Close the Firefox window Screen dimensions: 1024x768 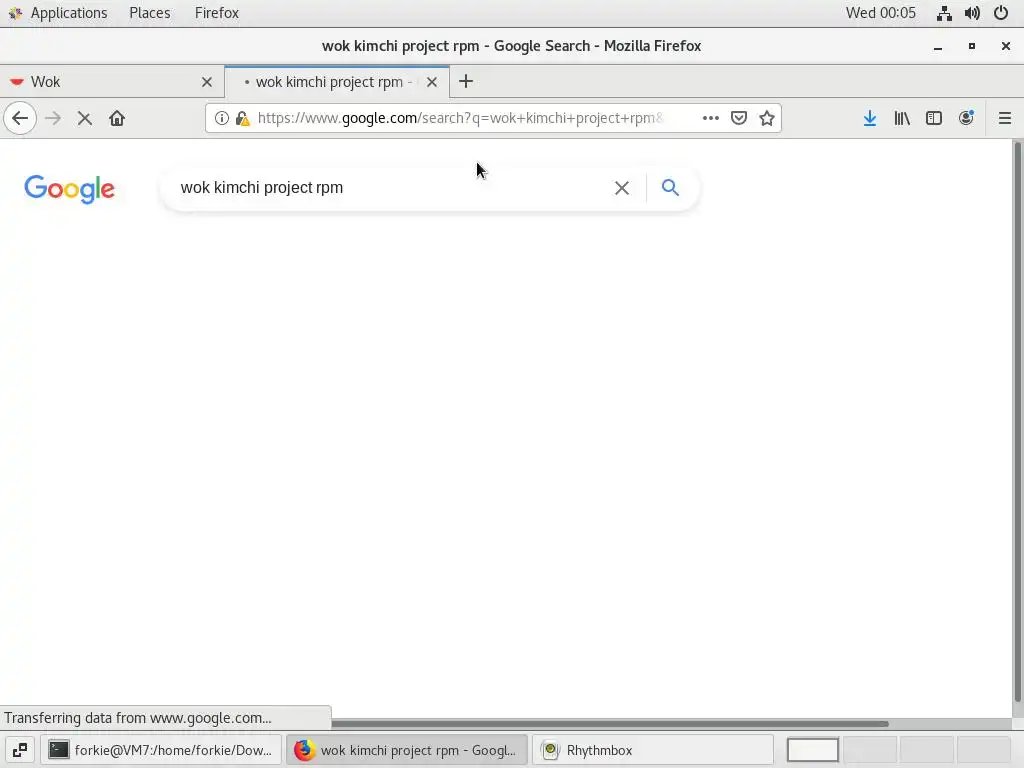[1006, 46]
